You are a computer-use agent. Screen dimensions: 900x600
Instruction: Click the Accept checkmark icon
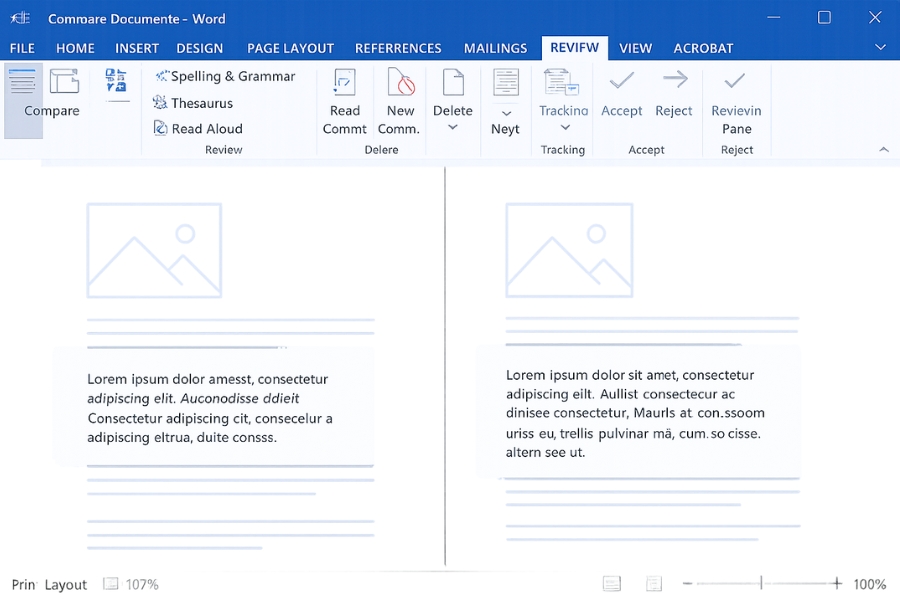point(621,81)
